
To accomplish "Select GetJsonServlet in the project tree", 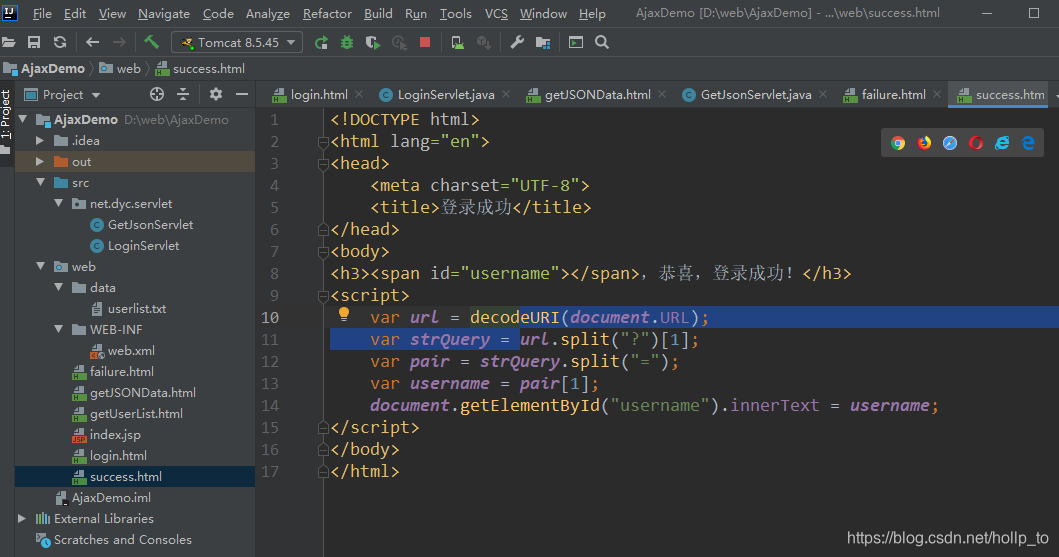I will click(x=150, y=224).
